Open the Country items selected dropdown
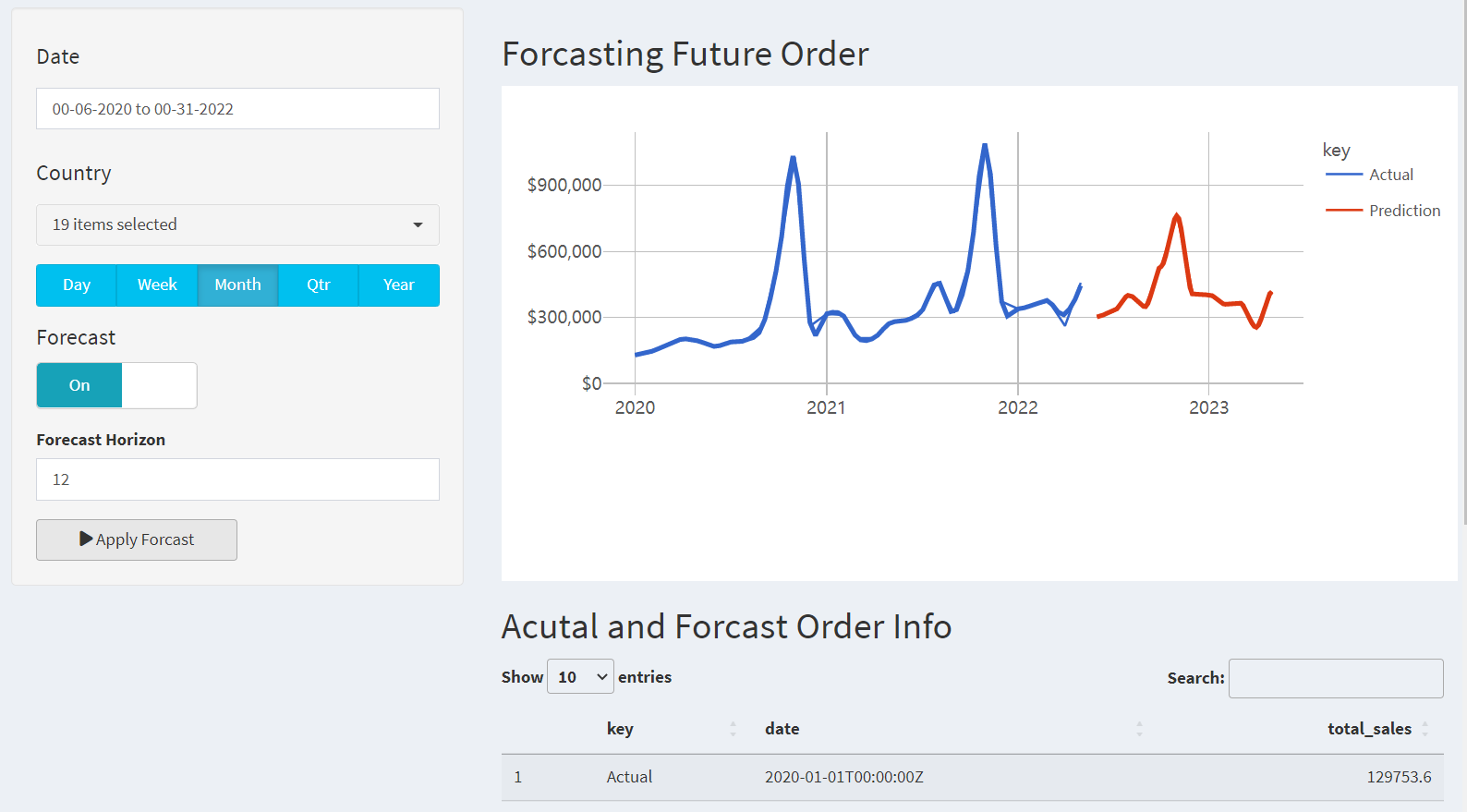1467x812 pixels. [237, 224]
